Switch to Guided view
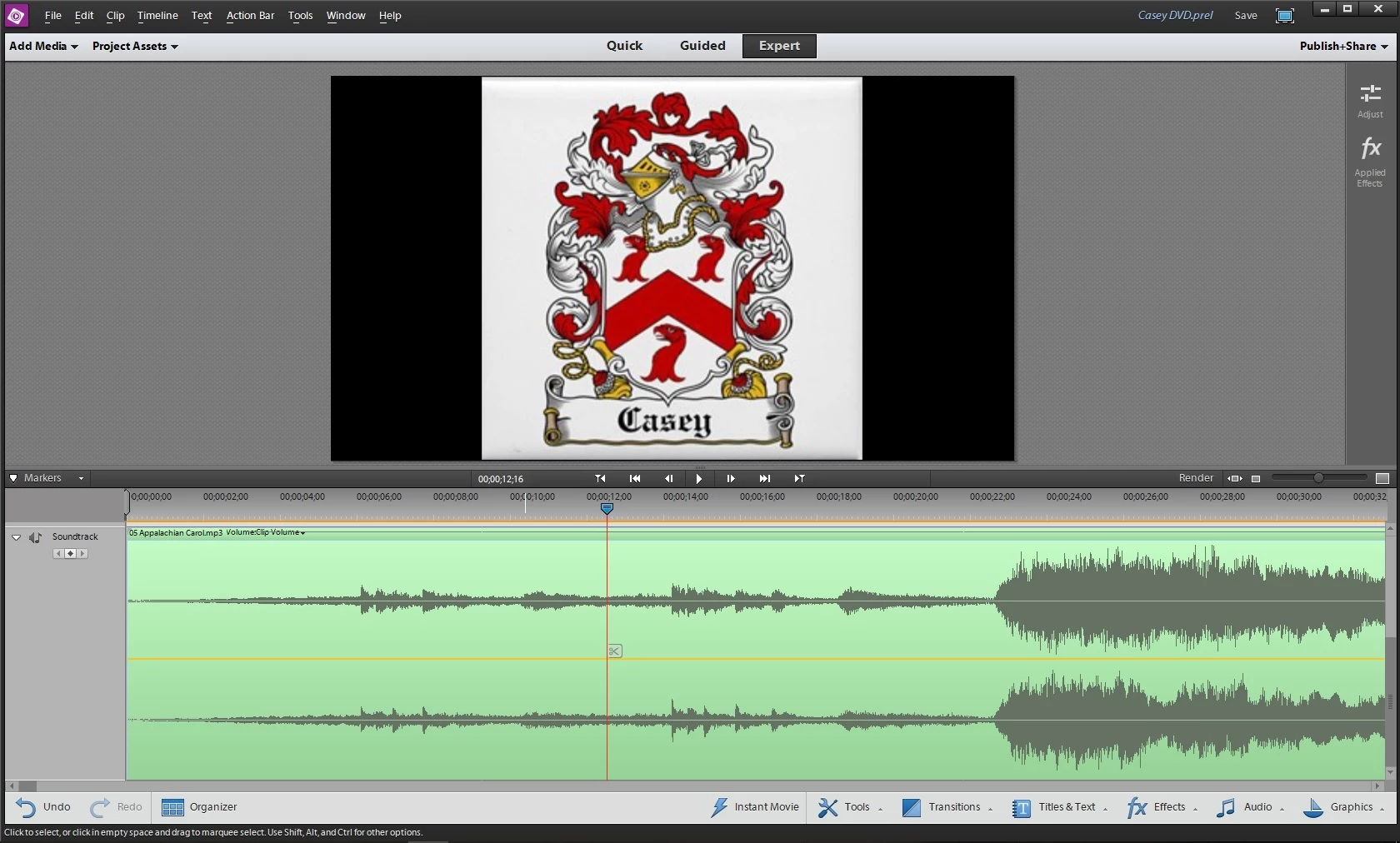This screenshot has height=843, width=1400. [702, 46]
